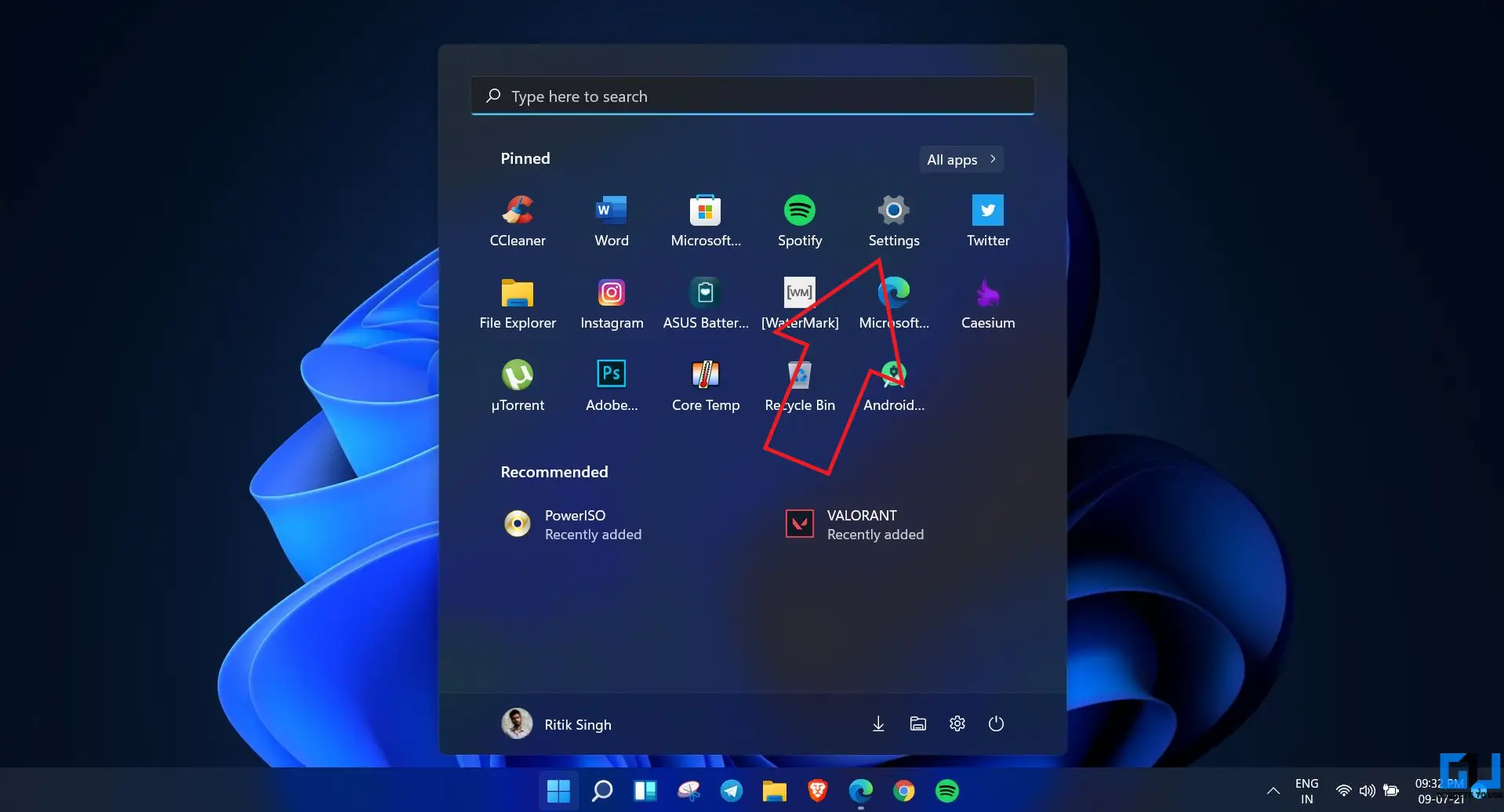The height and width of the screenshot is (812, 1504).
Task: Open Spotify from the taskbar
Action: click(947, 791)
